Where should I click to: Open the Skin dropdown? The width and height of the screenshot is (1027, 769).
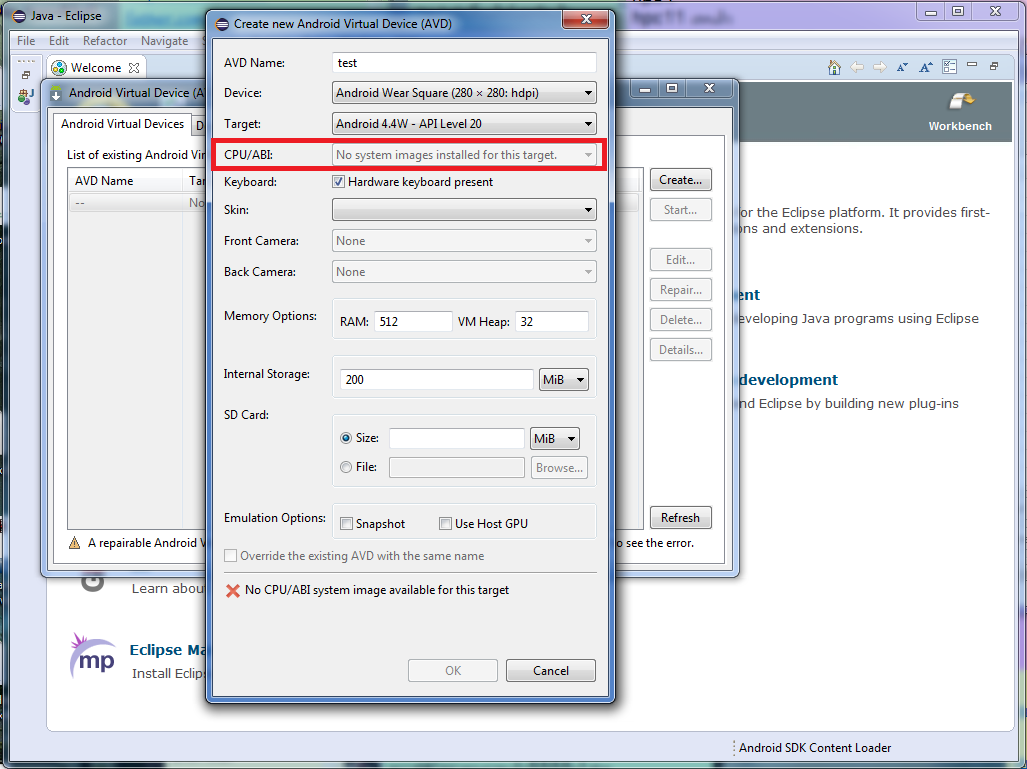pyautogui.click(x=464, y=210)
